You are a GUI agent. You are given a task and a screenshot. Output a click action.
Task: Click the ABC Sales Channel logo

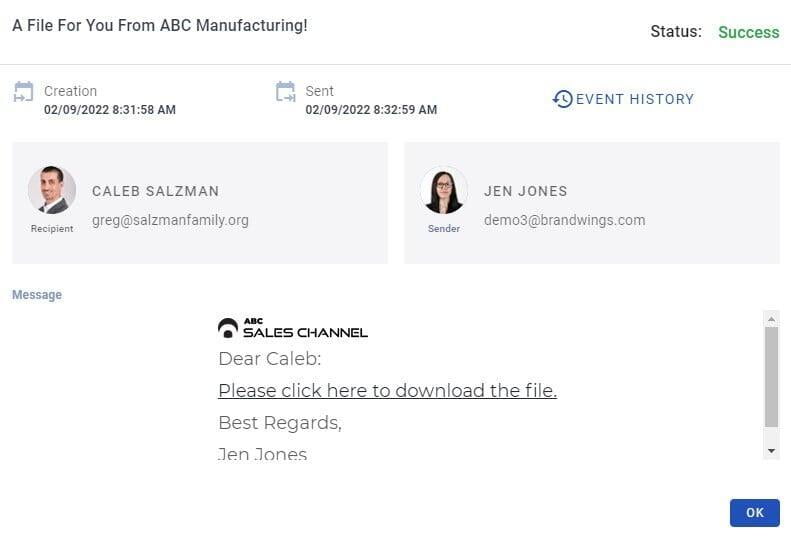coord(293,328)
